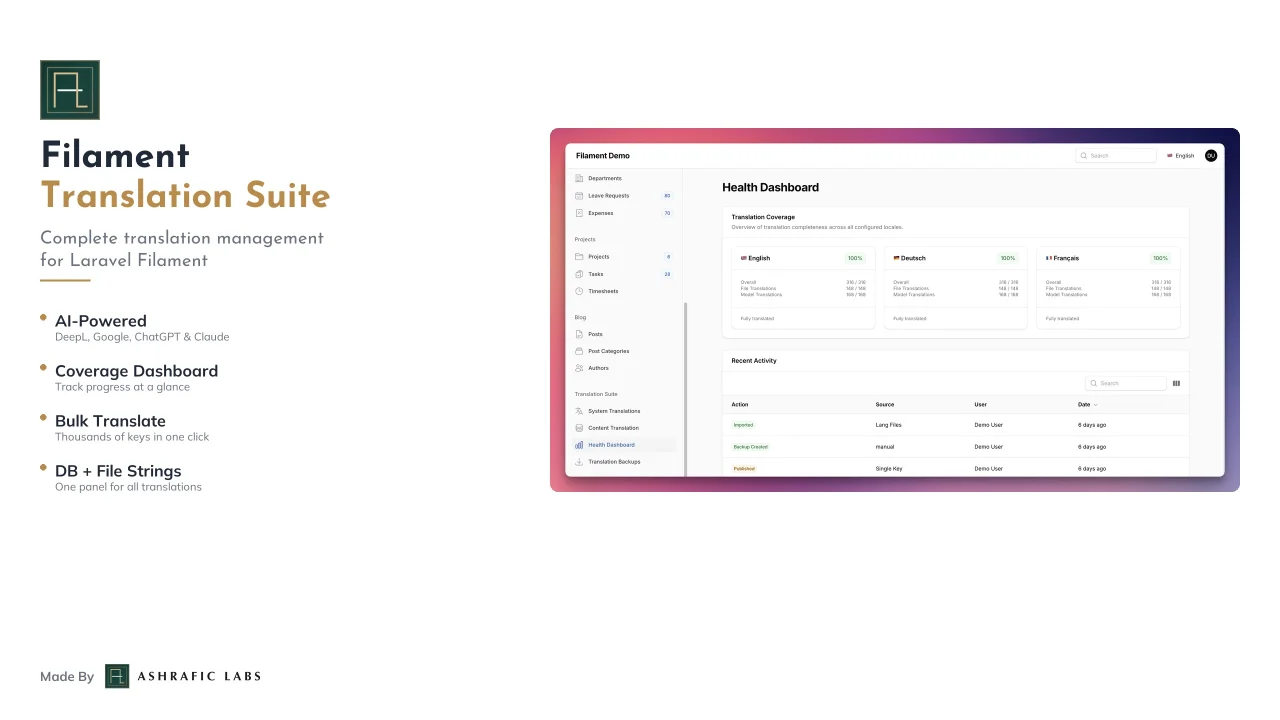1280x720 pixels.
Task: Click Demo User in the Imported row
Action: pos(989,425)
